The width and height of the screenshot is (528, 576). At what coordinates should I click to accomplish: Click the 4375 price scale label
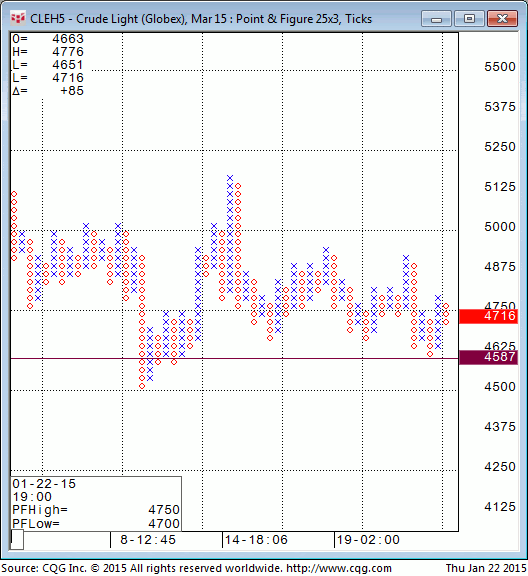point(500,426)
